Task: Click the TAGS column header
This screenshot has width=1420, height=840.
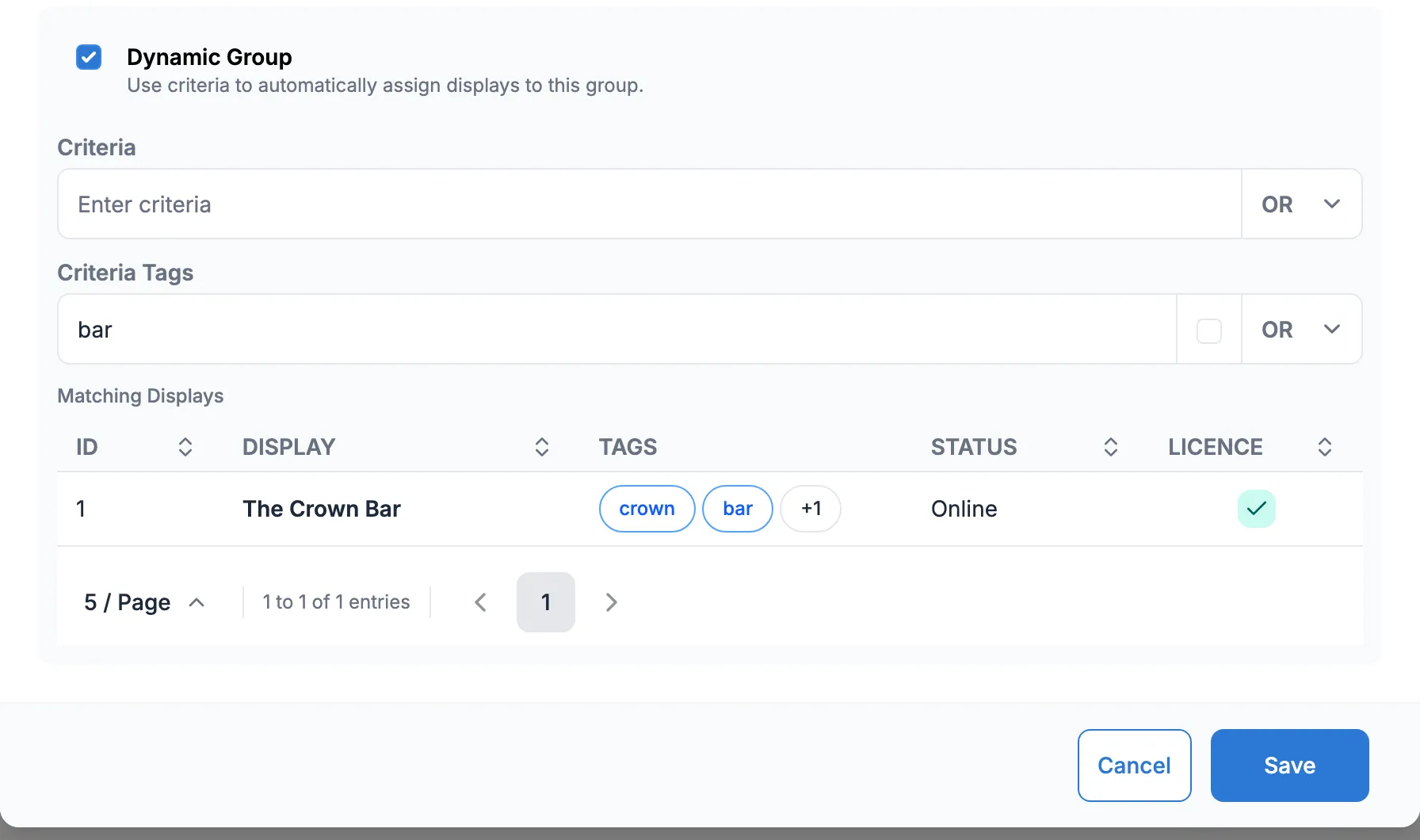Action: click(x=628, y=447)
